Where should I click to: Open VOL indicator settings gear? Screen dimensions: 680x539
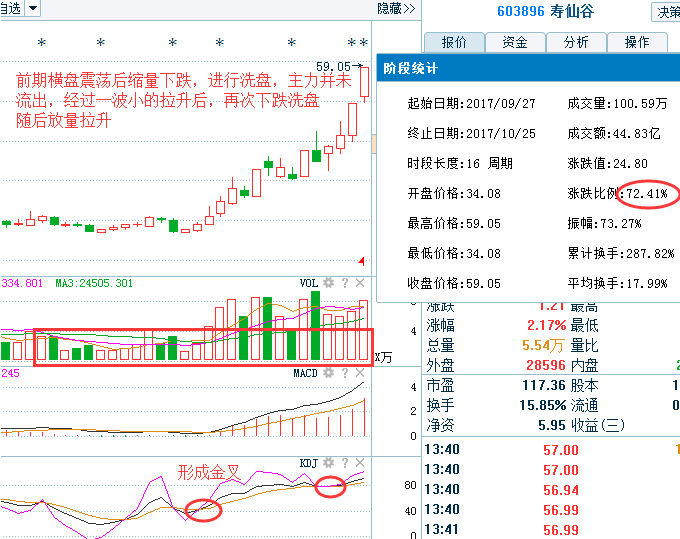[x=329, y=283]
